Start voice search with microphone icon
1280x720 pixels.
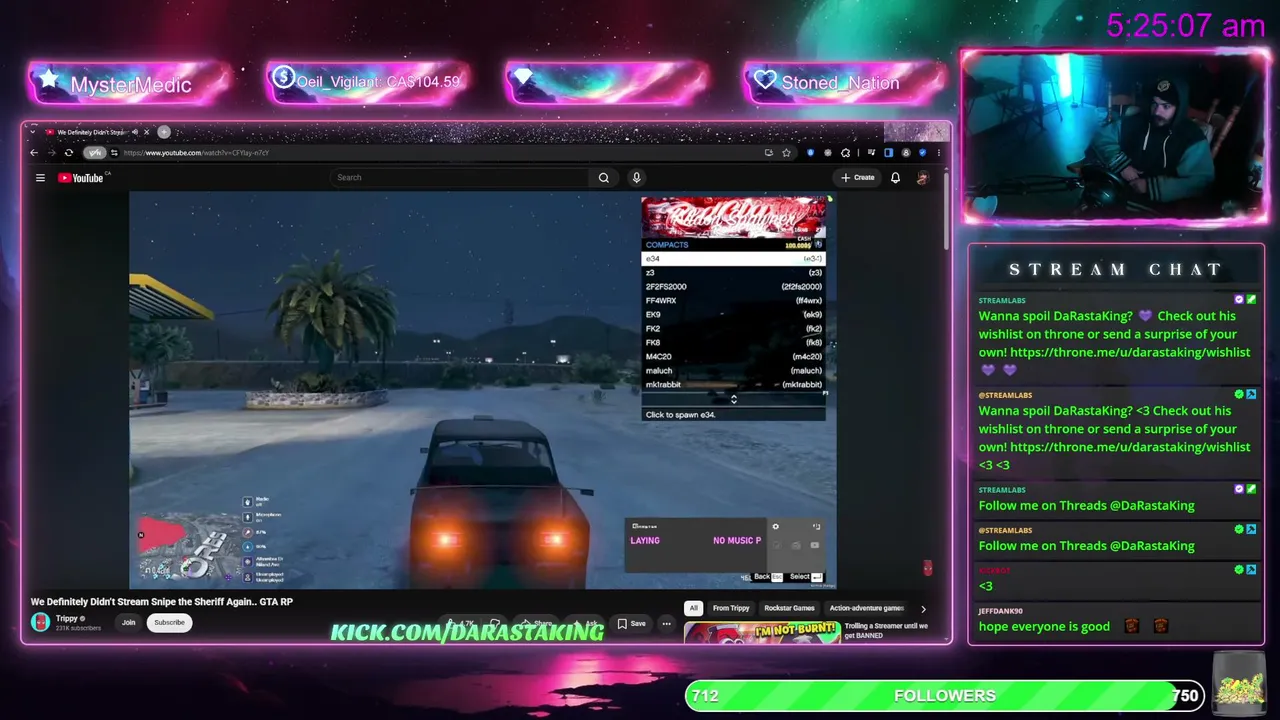point(636,178)
